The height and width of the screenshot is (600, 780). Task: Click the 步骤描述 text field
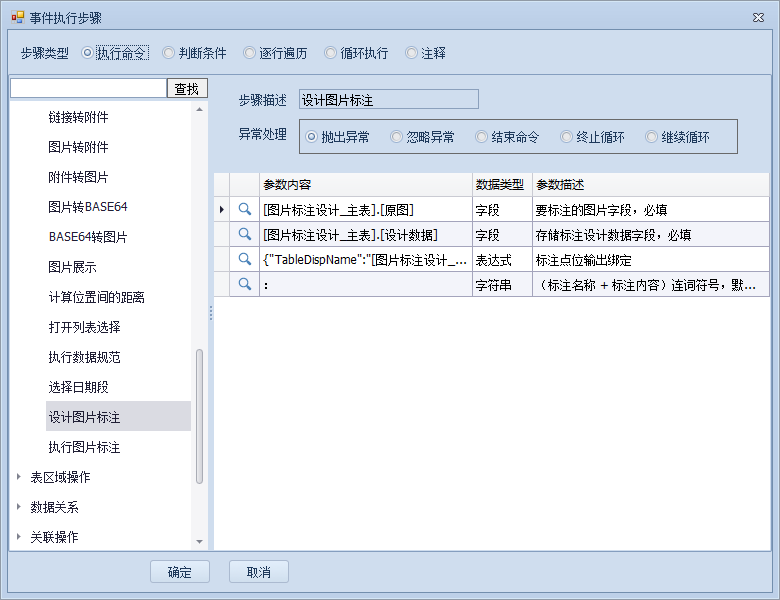(x=389, y=99)
